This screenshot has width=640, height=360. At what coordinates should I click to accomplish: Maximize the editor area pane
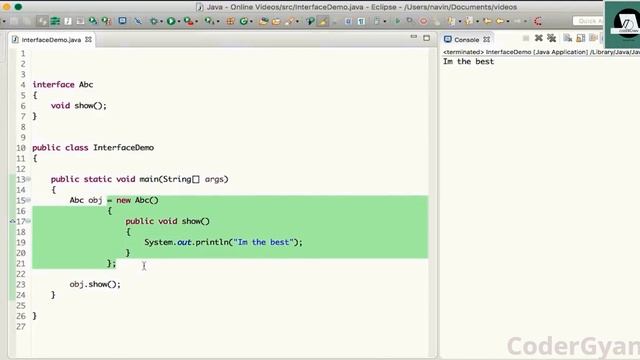point(427,38)
